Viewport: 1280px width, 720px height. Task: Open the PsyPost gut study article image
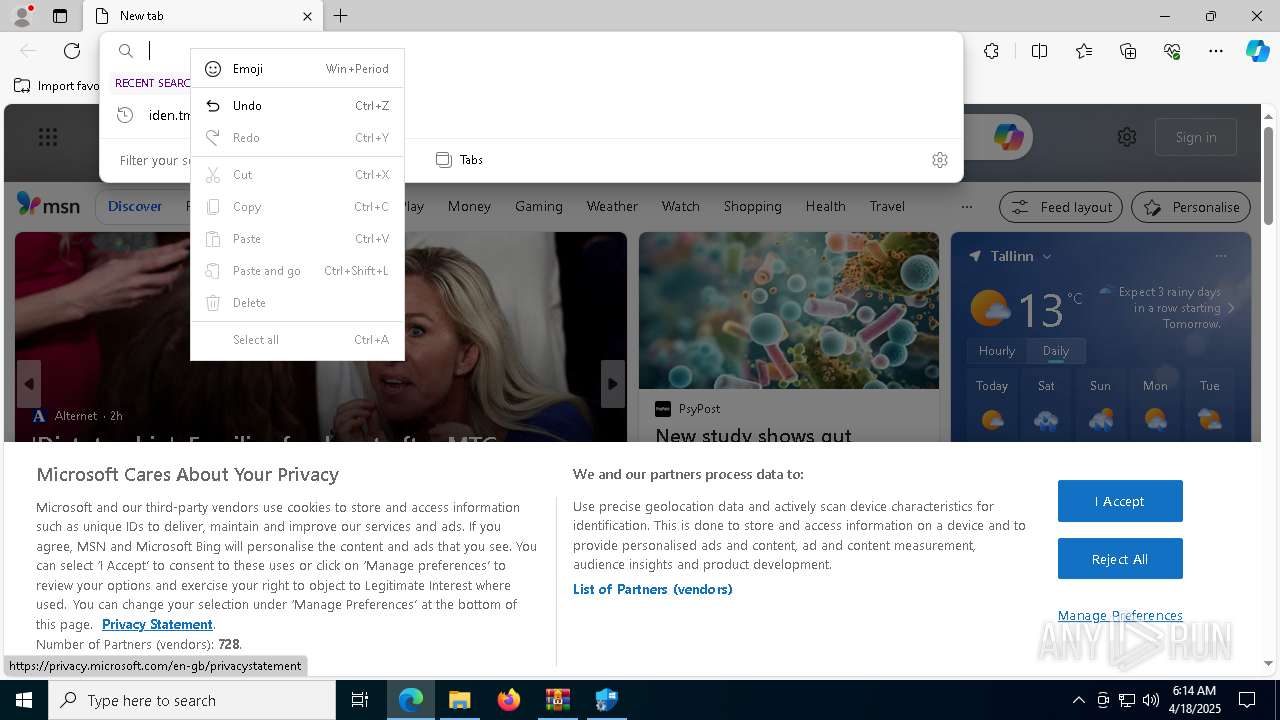click(x=789, y=311)
